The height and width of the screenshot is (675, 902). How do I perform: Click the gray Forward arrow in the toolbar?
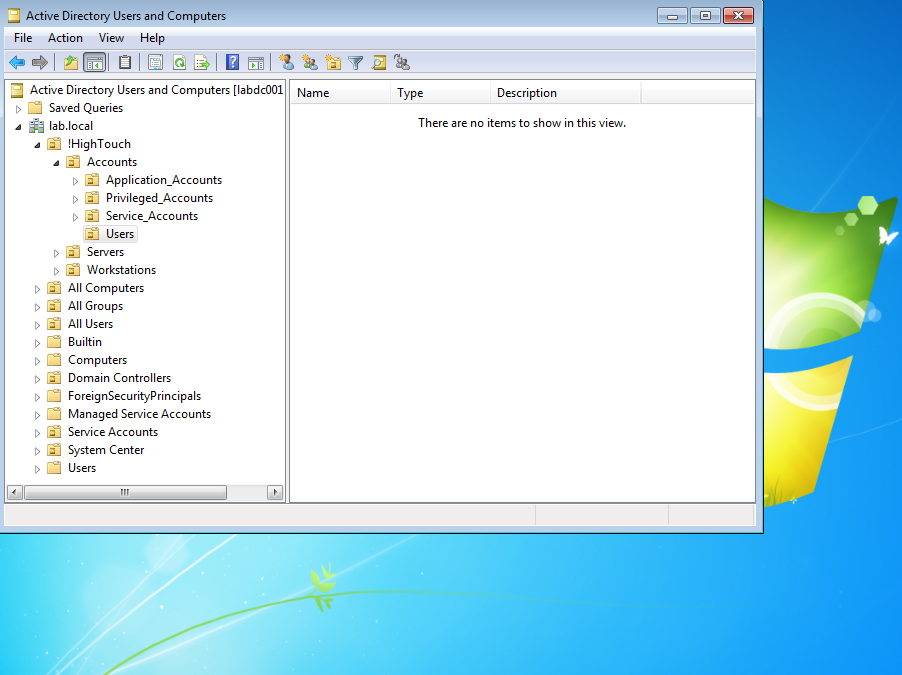click(40, 62)
